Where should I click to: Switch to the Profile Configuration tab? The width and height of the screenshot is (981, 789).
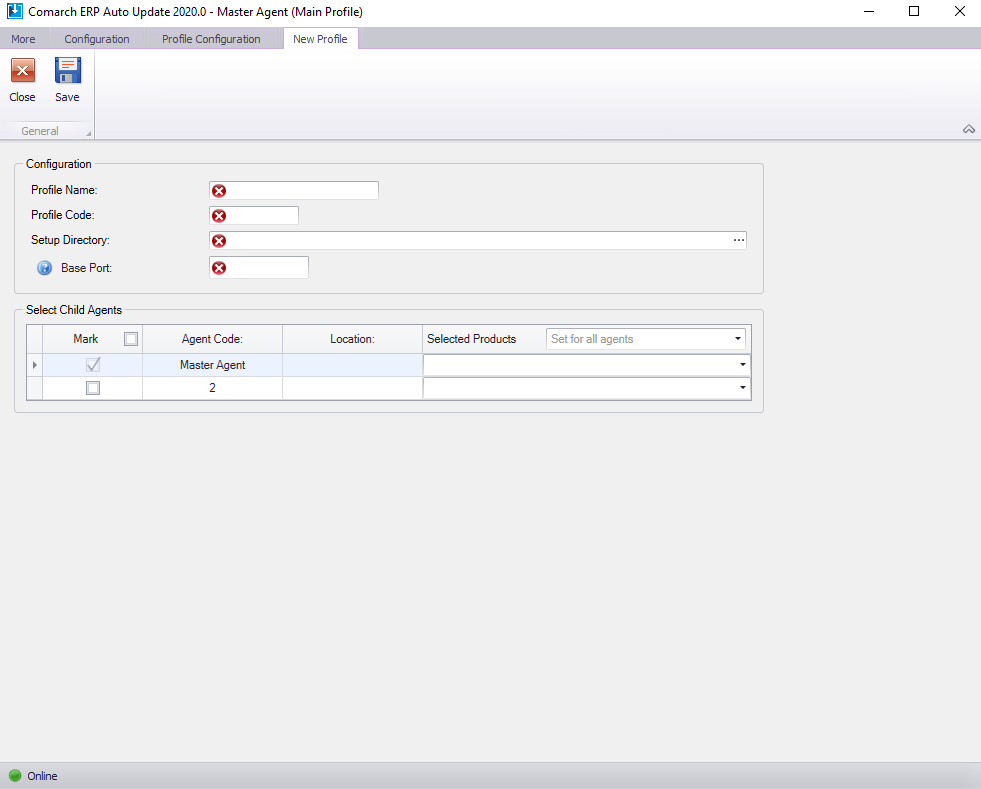point(211,39)
